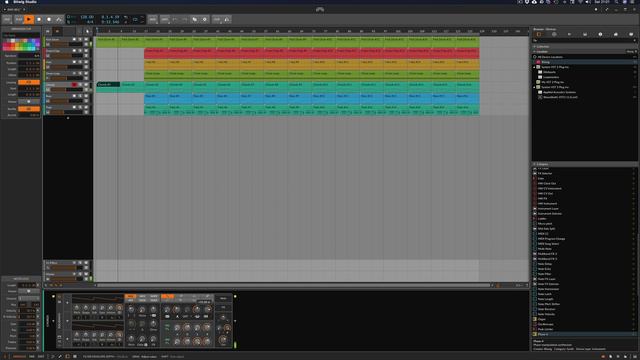Click the tempo value in transport display

(x=87, y=17)
